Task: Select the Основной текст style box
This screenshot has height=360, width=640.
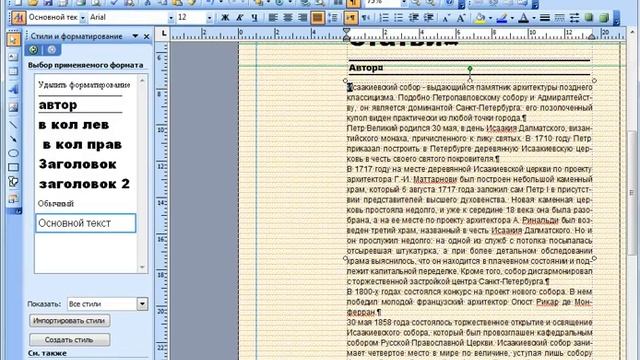Action: [x=85, y=223]
